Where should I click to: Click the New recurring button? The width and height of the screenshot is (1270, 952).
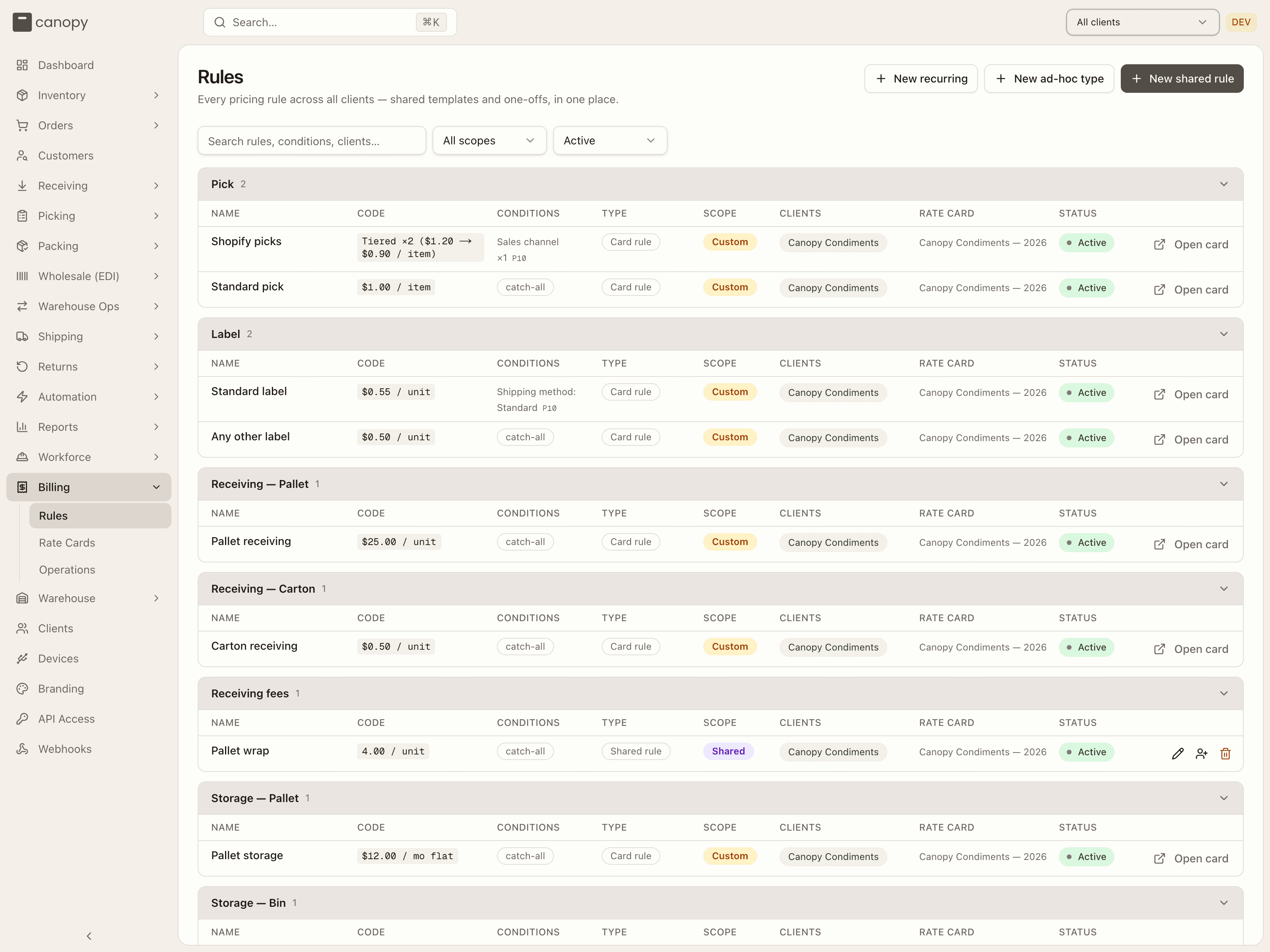(x=921, y=79)
